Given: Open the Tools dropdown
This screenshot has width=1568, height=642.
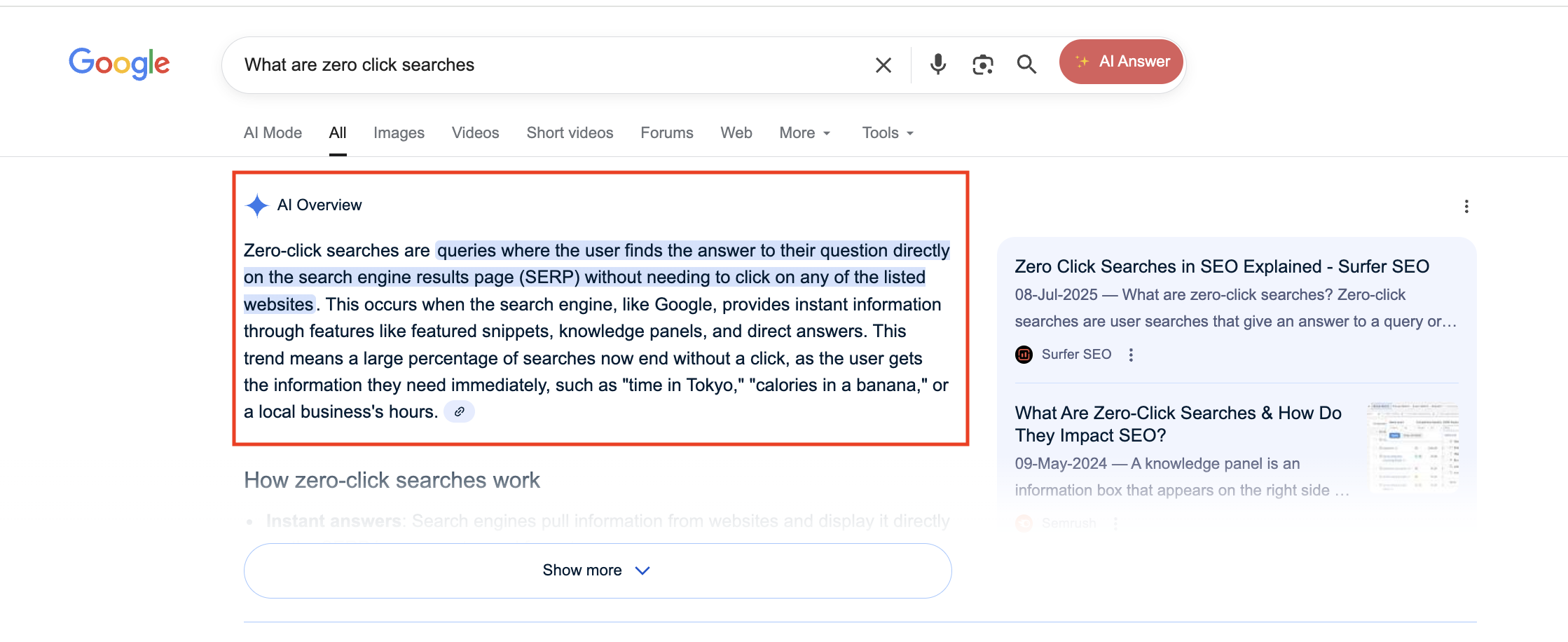Looking at the screenshot, I should [x=886, y=132].
